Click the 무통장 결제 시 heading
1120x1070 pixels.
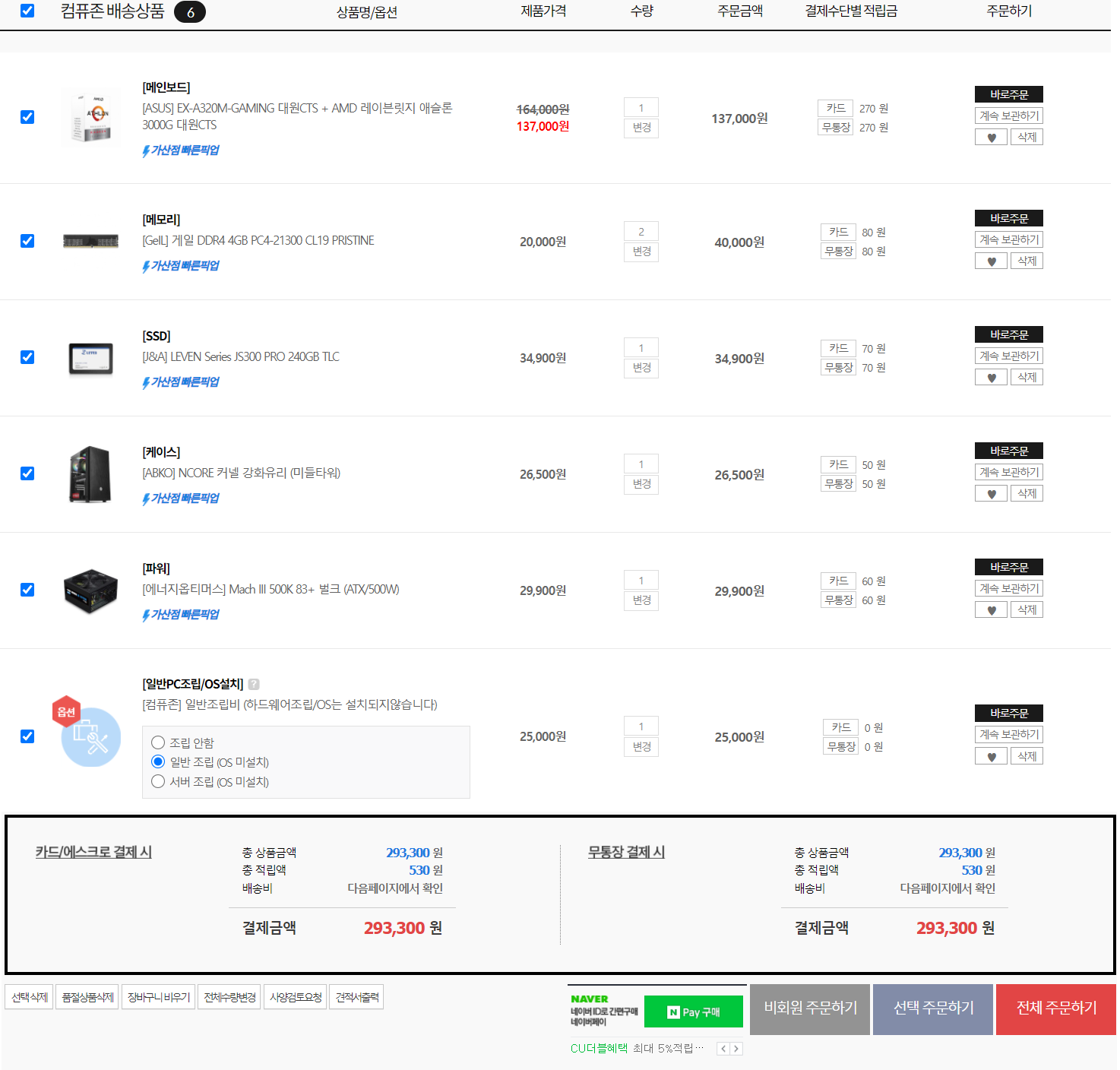(x=626, y=853)
